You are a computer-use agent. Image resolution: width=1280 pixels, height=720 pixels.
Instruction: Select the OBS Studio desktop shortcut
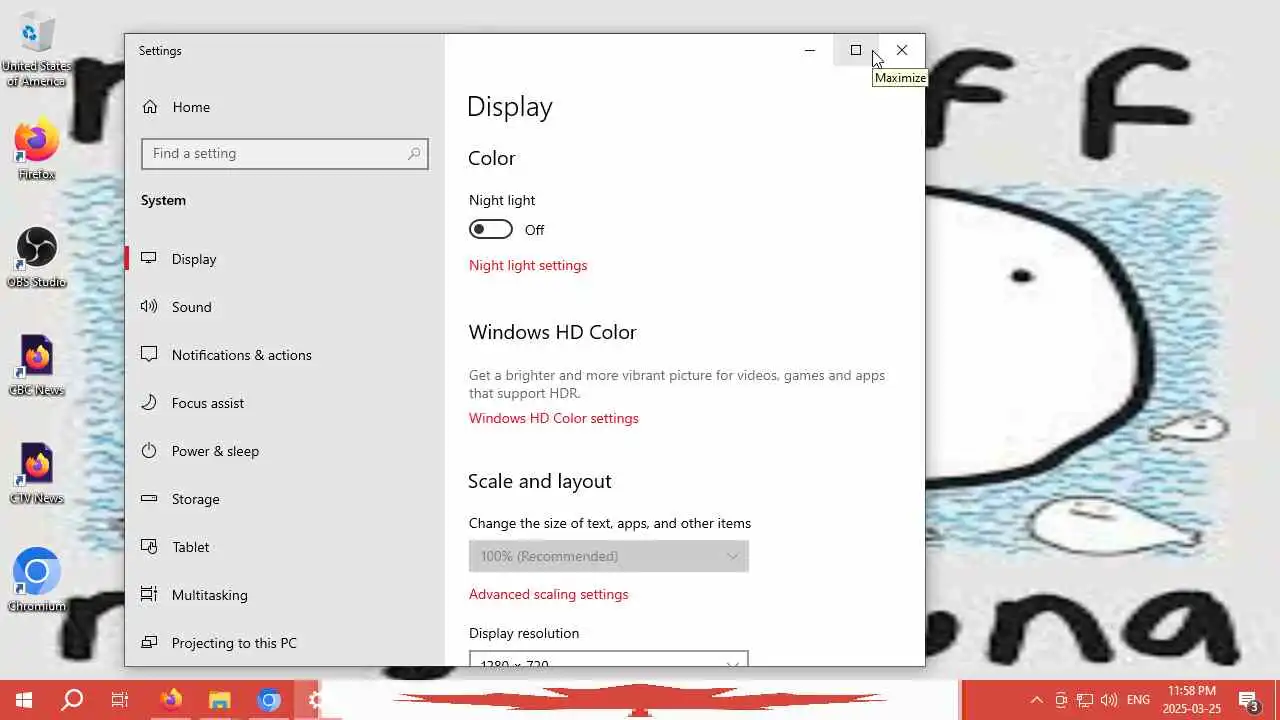(x=36, y=257)
